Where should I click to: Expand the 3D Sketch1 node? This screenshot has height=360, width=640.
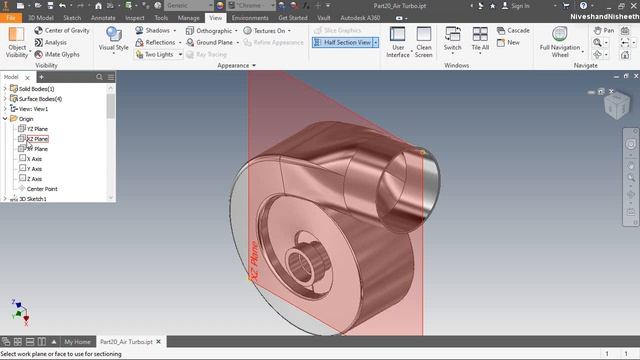[5, 199]
